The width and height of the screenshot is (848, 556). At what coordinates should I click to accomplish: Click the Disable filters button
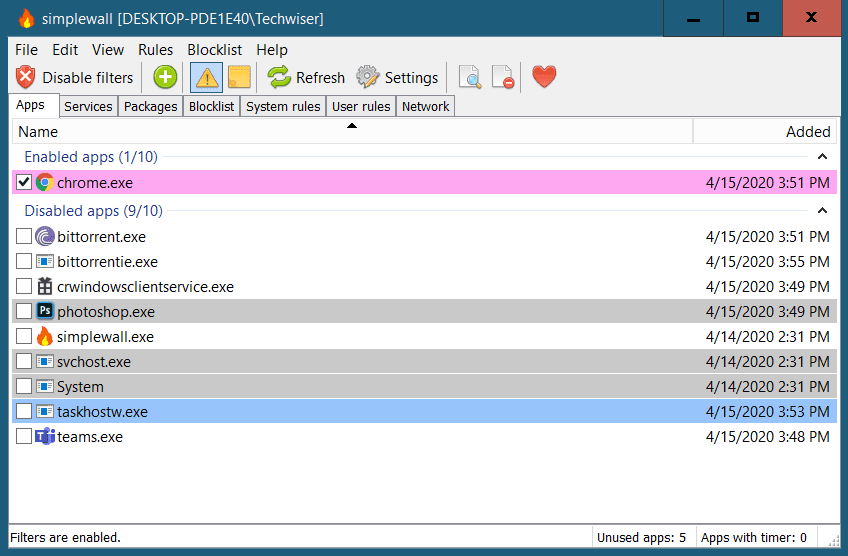pos(75,77)
